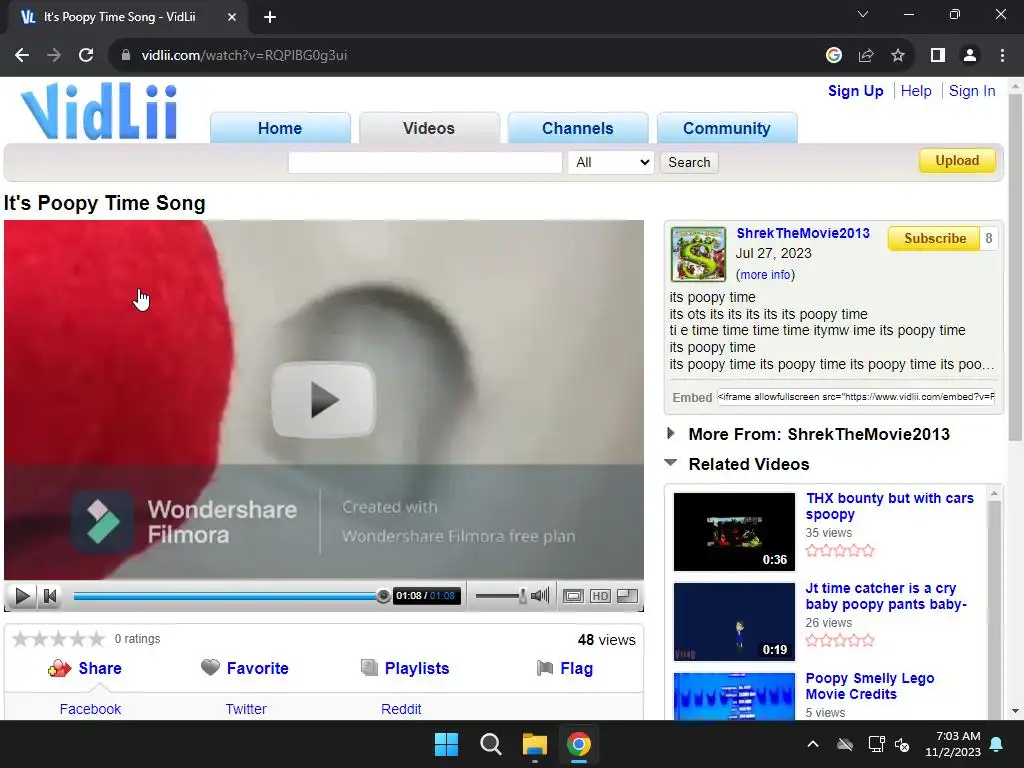This screenshot has height=768, width=1024.
Task: Select the Embed code field
Action: pos(856,396)
